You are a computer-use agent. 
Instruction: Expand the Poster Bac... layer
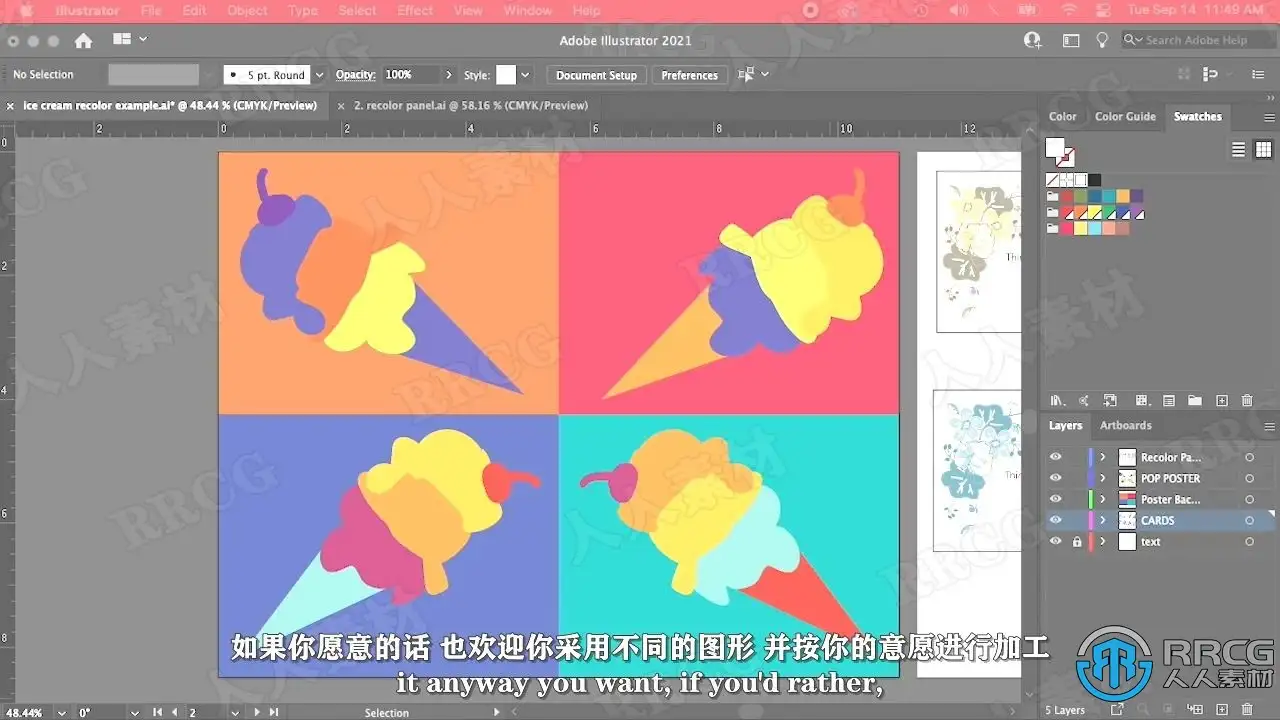tap(1103, 499)
